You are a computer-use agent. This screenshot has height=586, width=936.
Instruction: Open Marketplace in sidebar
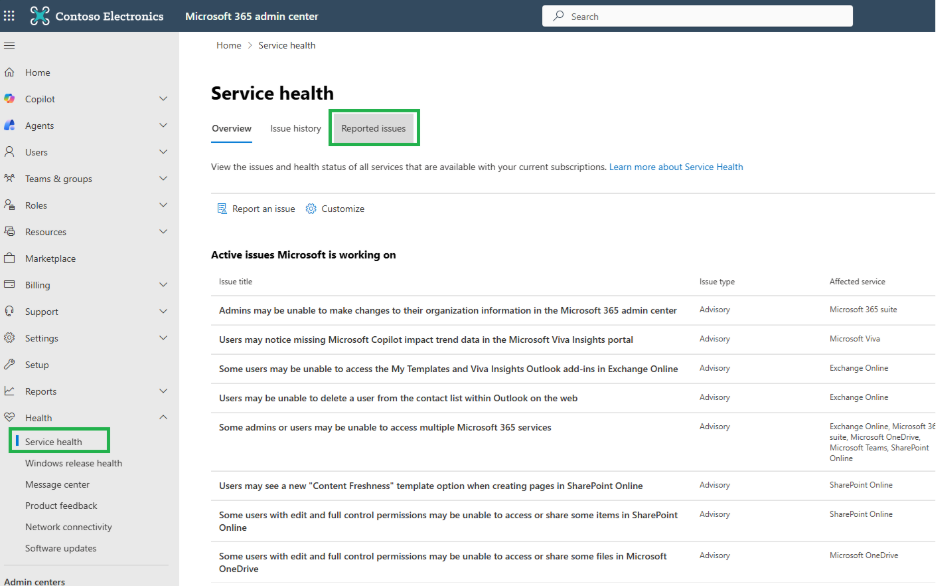coord(50,258)
